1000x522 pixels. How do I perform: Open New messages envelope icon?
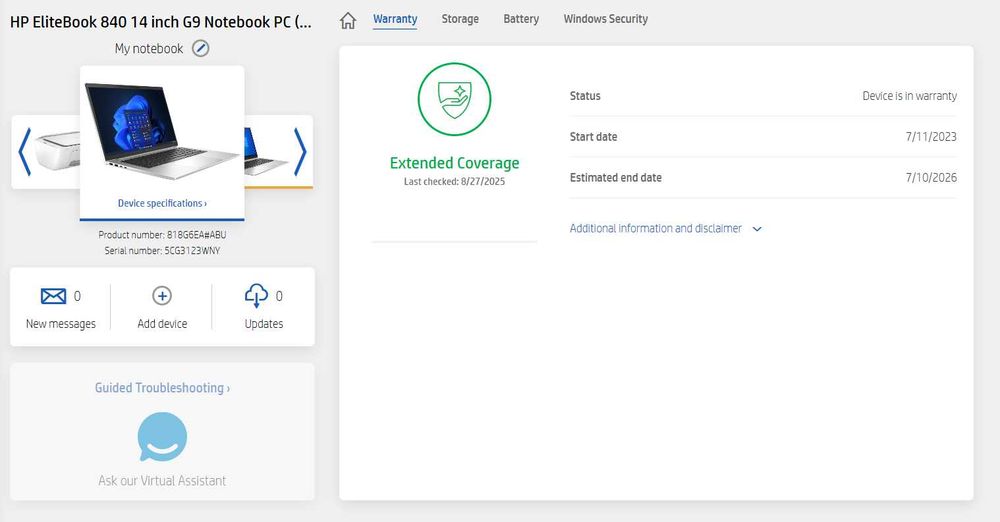[53, 296]
